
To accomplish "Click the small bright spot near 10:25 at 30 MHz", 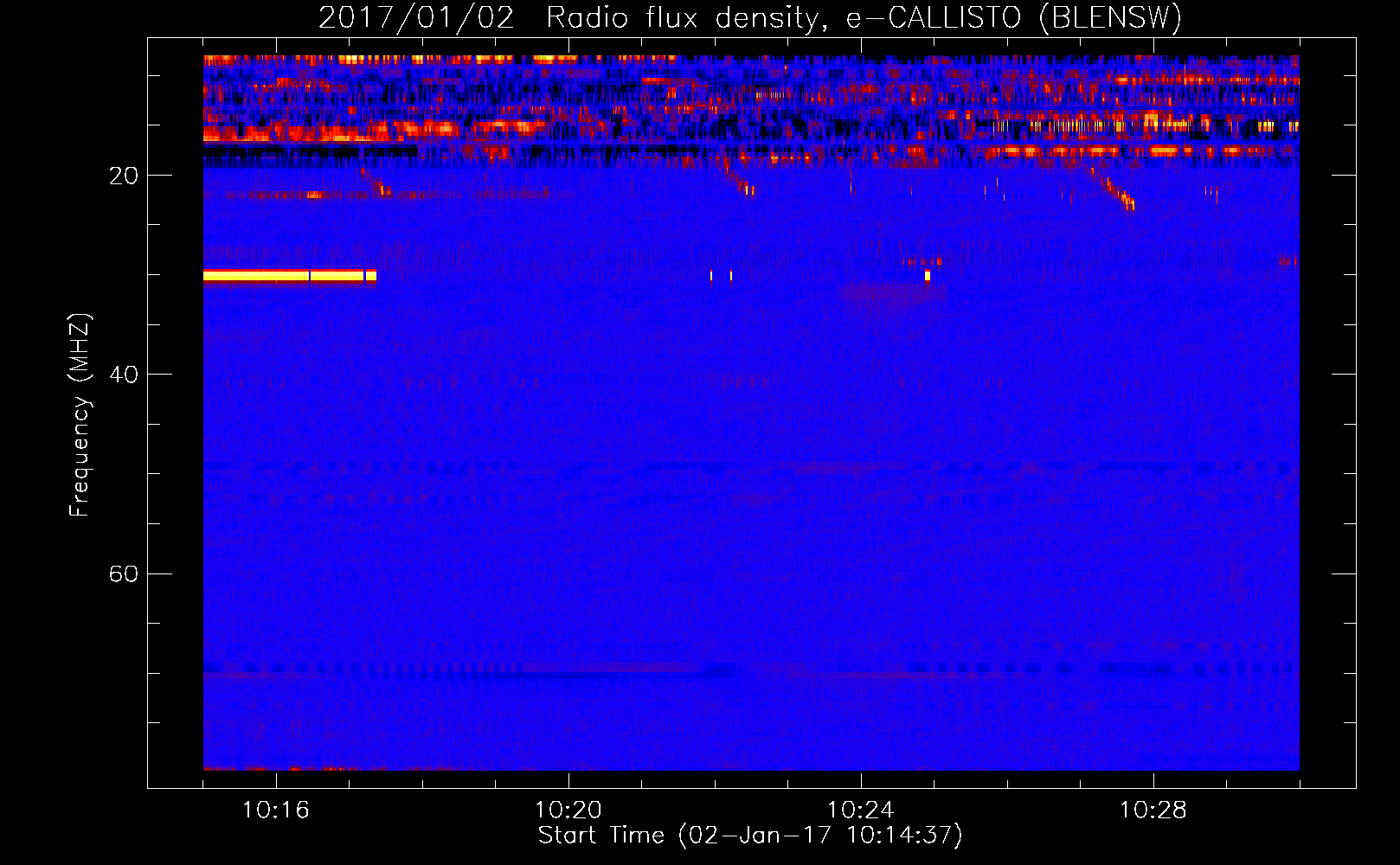I will (x=928, y=276).
